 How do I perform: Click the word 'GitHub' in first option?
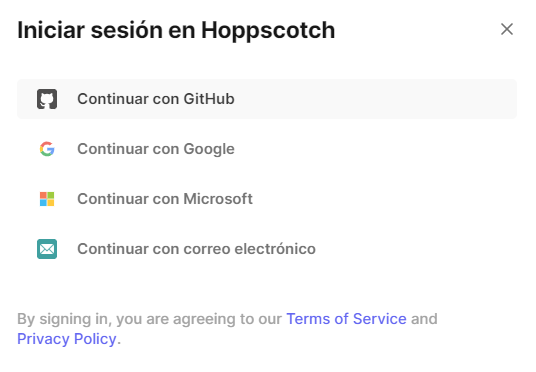click(x=209, y=99)
